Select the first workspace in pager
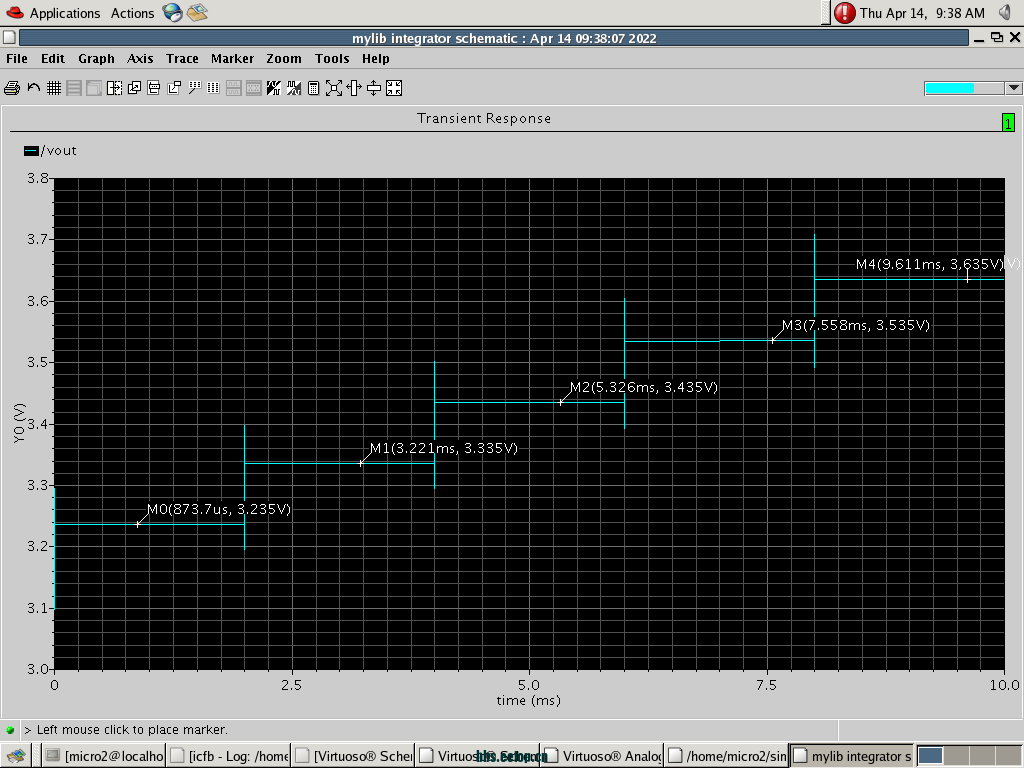Screen dimensions: 1024x768 [931, 756]
